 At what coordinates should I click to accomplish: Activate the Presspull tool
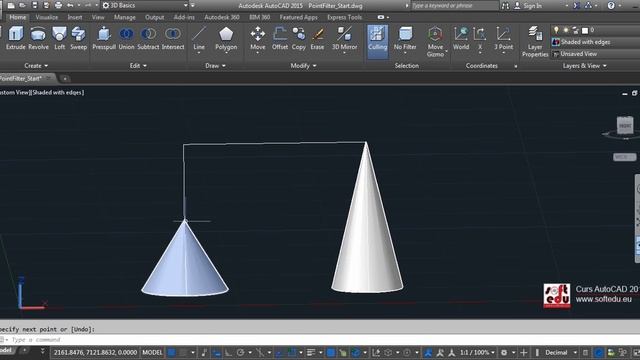tap(104, 39)
